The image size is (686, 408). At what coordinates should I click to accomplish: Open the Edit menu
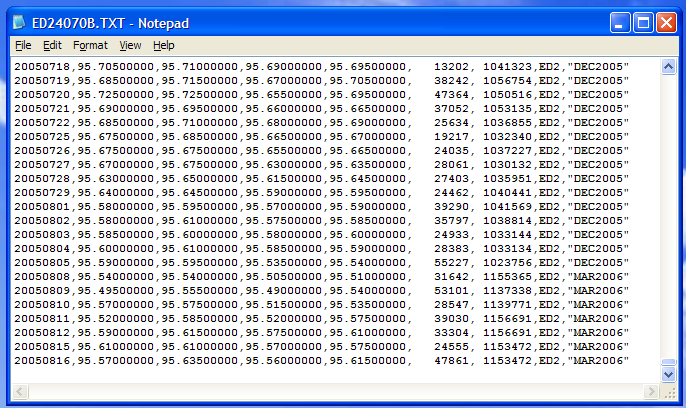click(52, 45)
